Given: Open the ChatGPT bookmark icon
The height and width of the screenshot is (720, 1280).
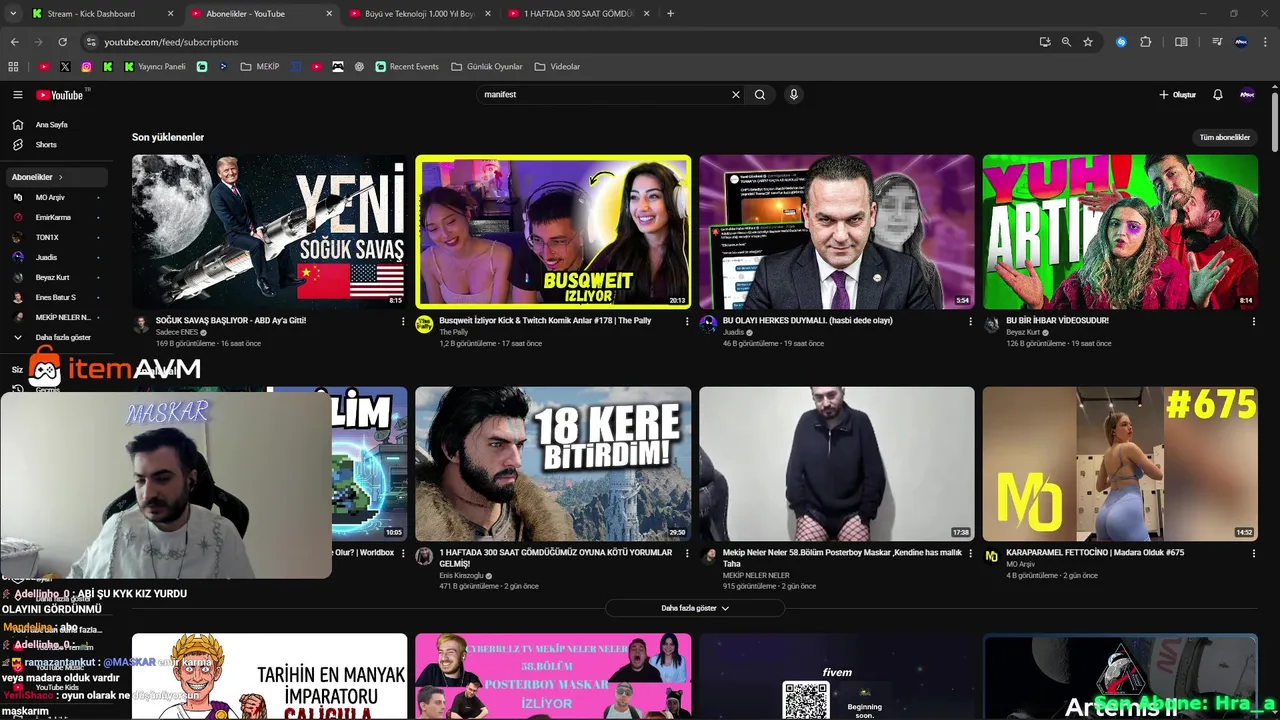Looking at the screenshot, I should (359, 67).
